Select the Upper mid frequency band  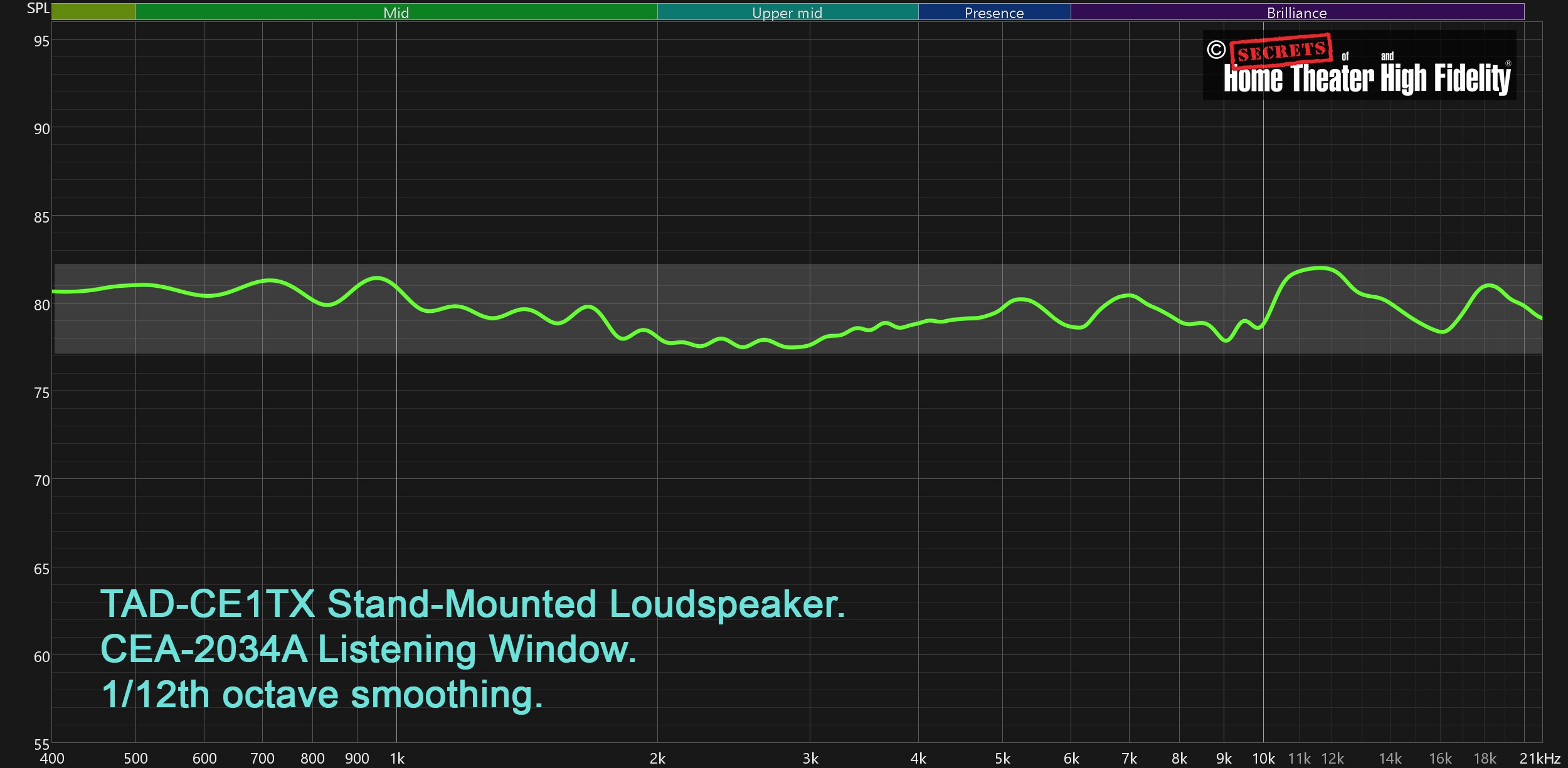(x=788, y=12)
